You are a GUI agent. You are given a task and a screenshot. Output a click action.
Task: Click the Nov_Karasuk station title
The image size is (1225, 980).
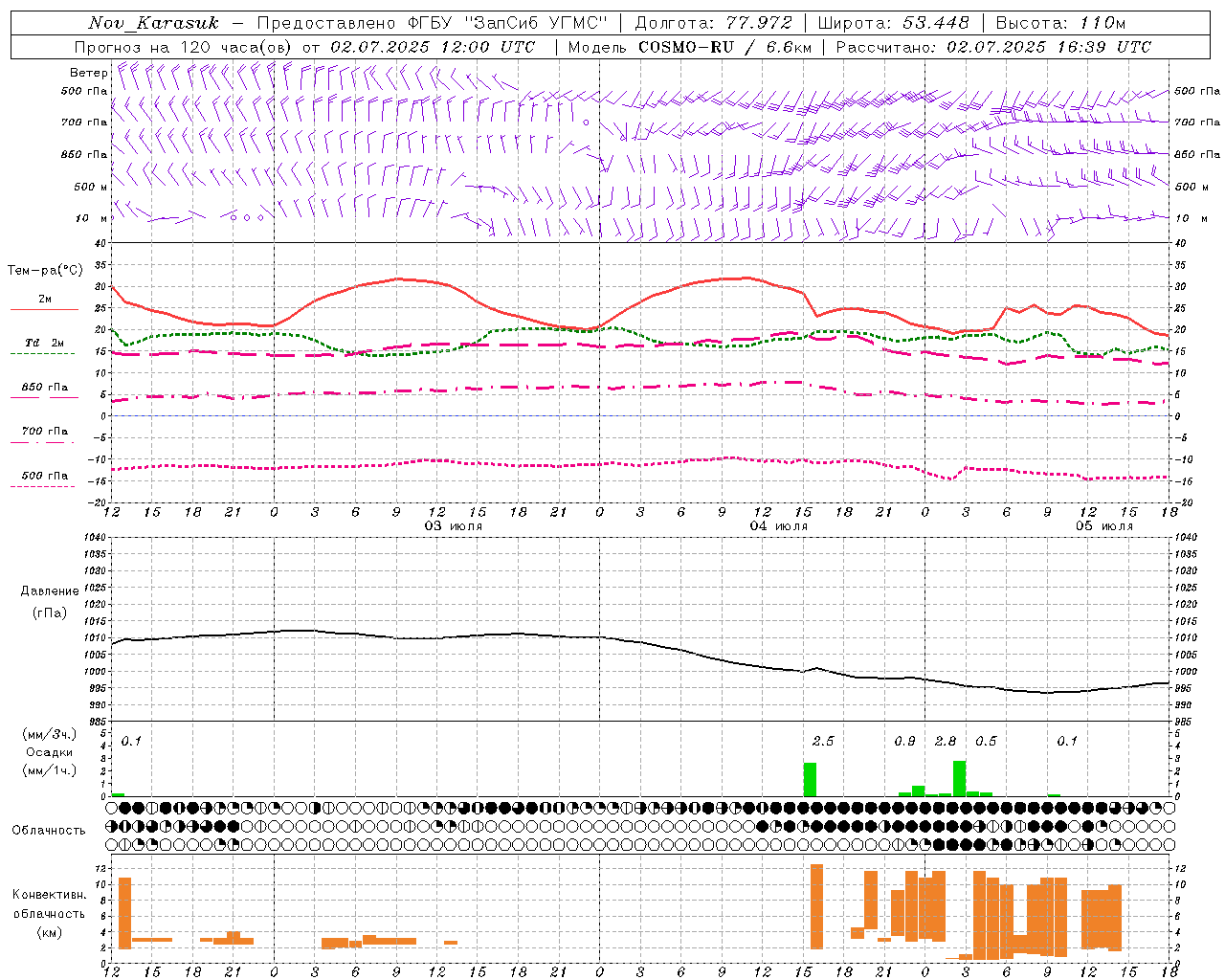click(153, 23)
